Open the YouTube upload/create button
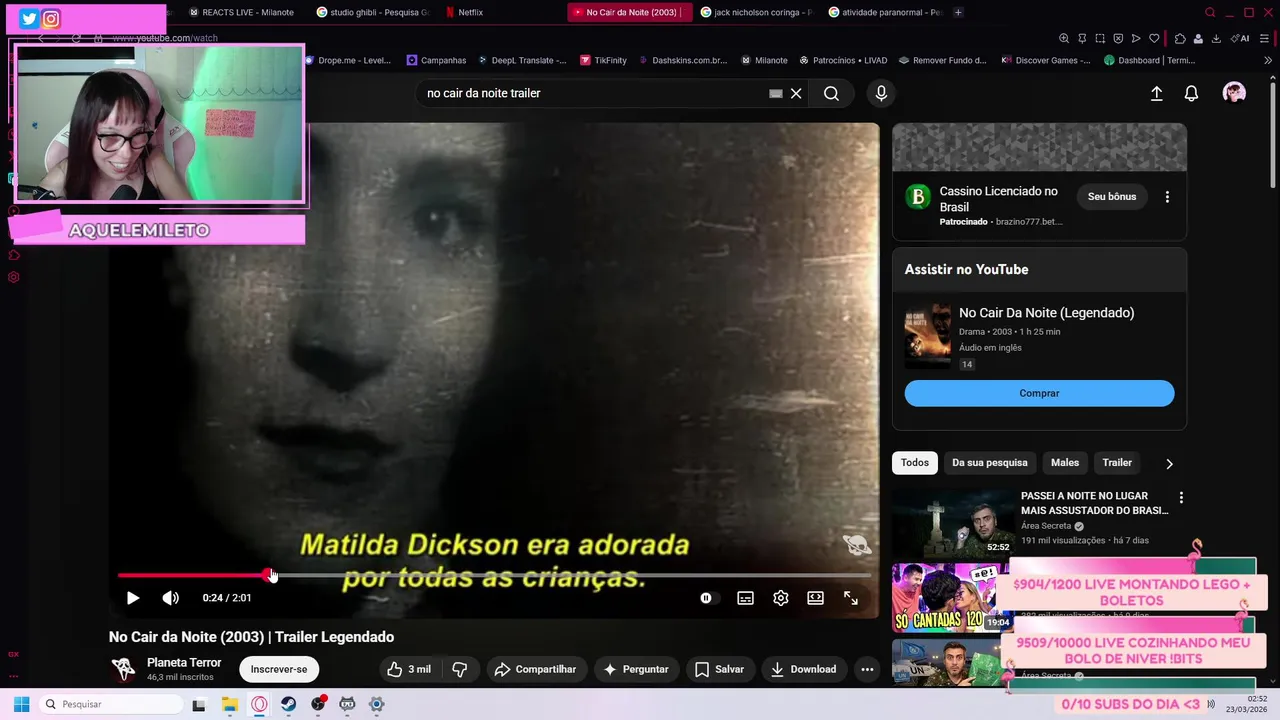This screenshot has width=1280, height=720. point(1156,93)
